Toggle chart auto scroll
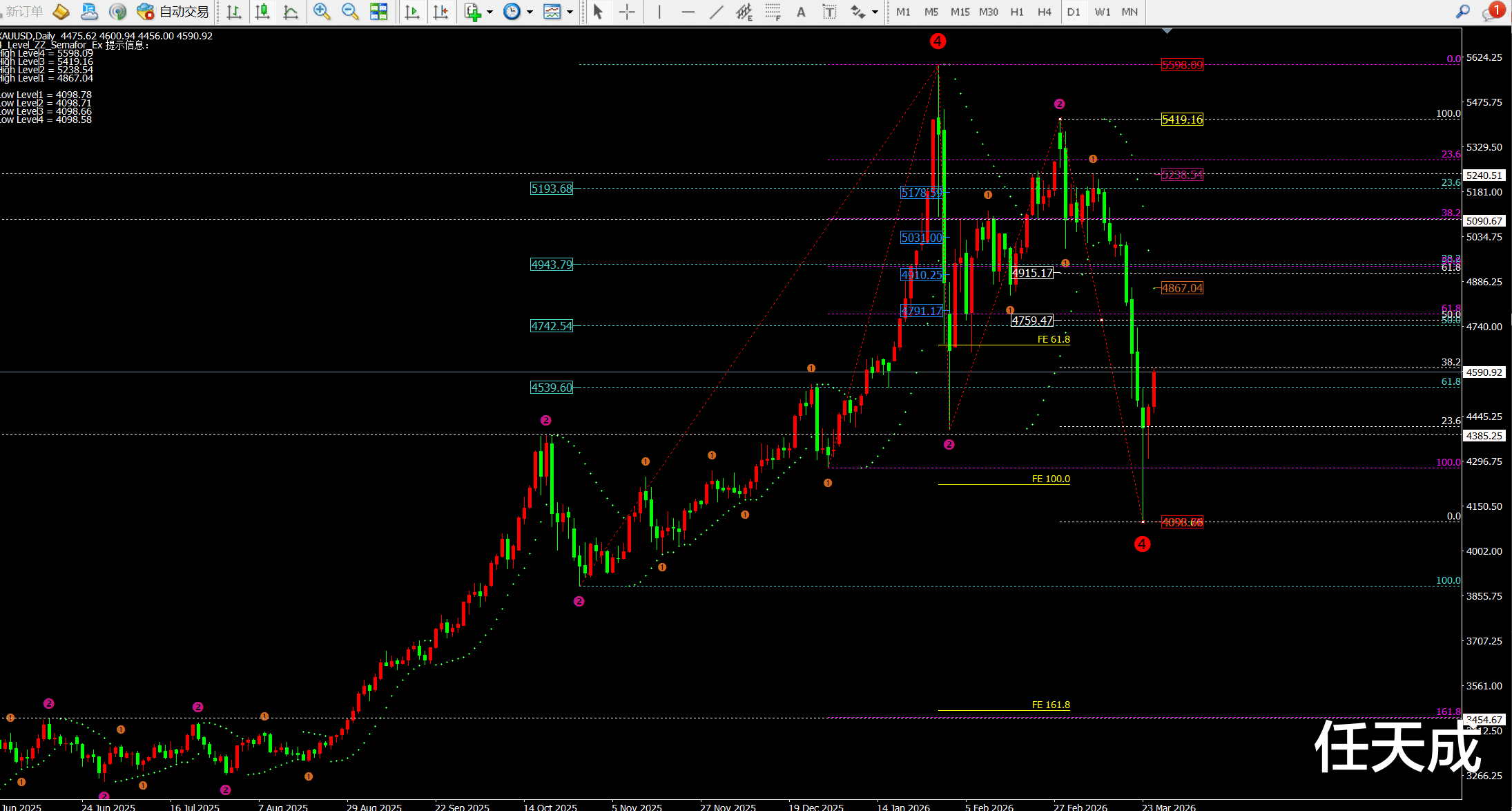Viewport: 1512px width, 811px height. click(x=412, y=12)
